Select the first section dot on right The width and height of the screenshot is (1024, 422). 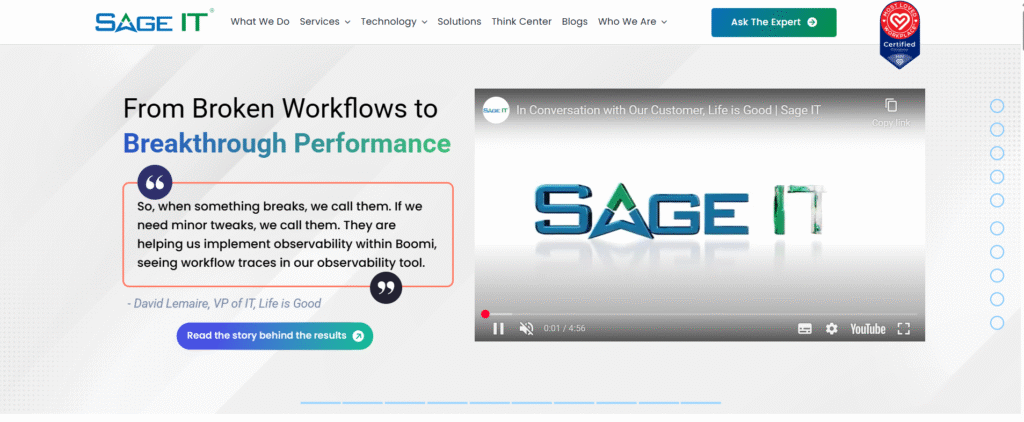[x=997, y=106]
